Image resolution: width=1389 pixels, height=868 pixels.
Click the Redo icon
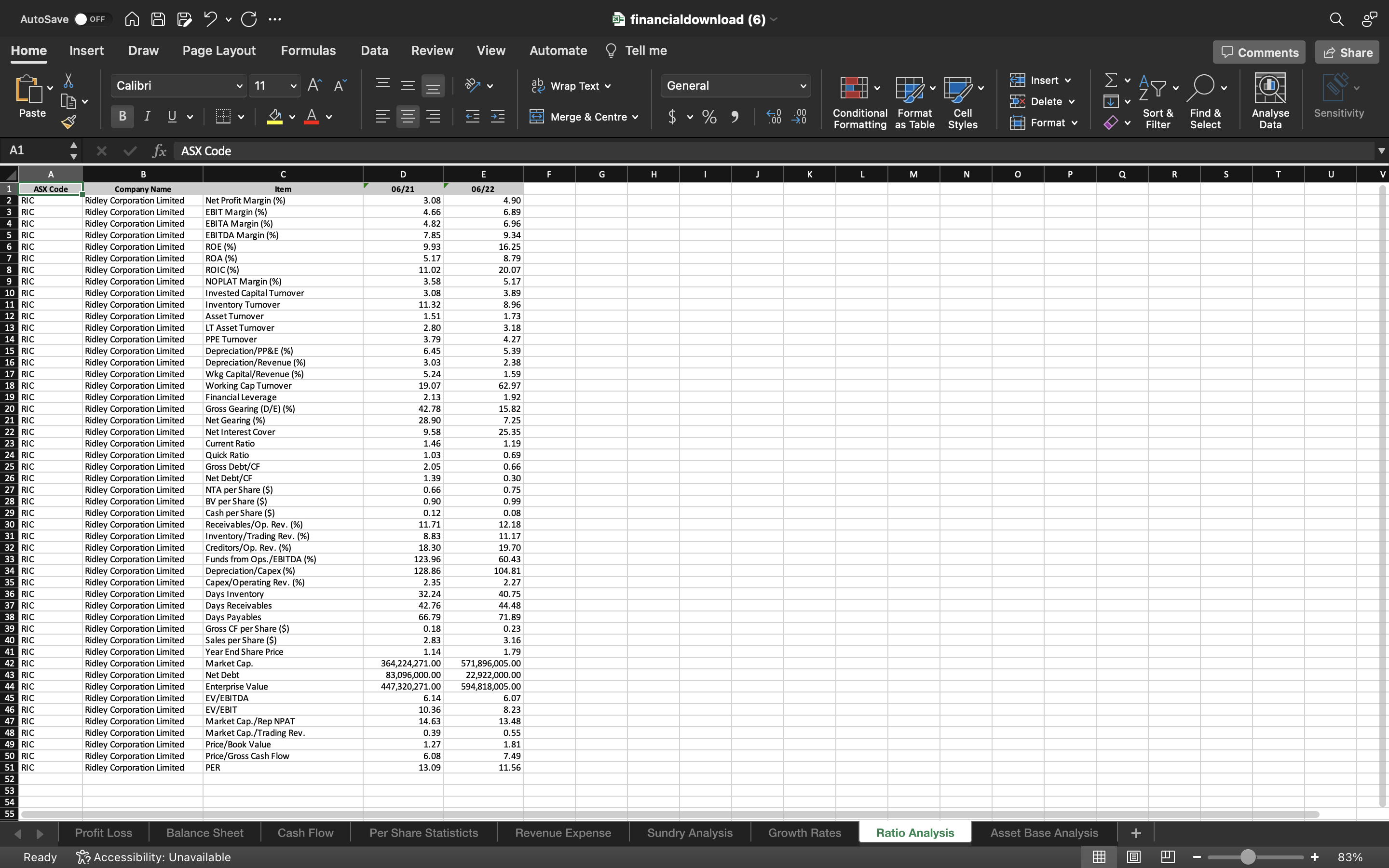pyautogui.click(x=249, y=19)
